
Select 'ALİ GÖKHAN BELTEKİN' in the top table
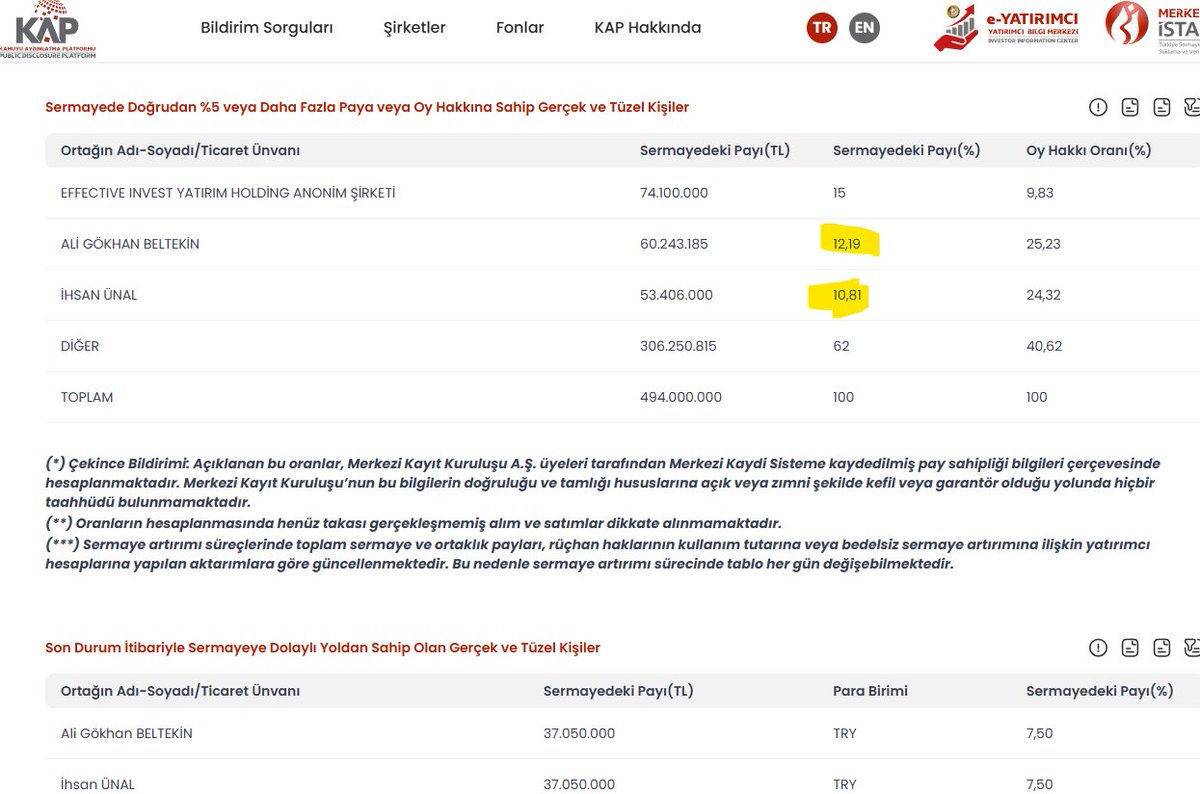click(x=130, y=244)
